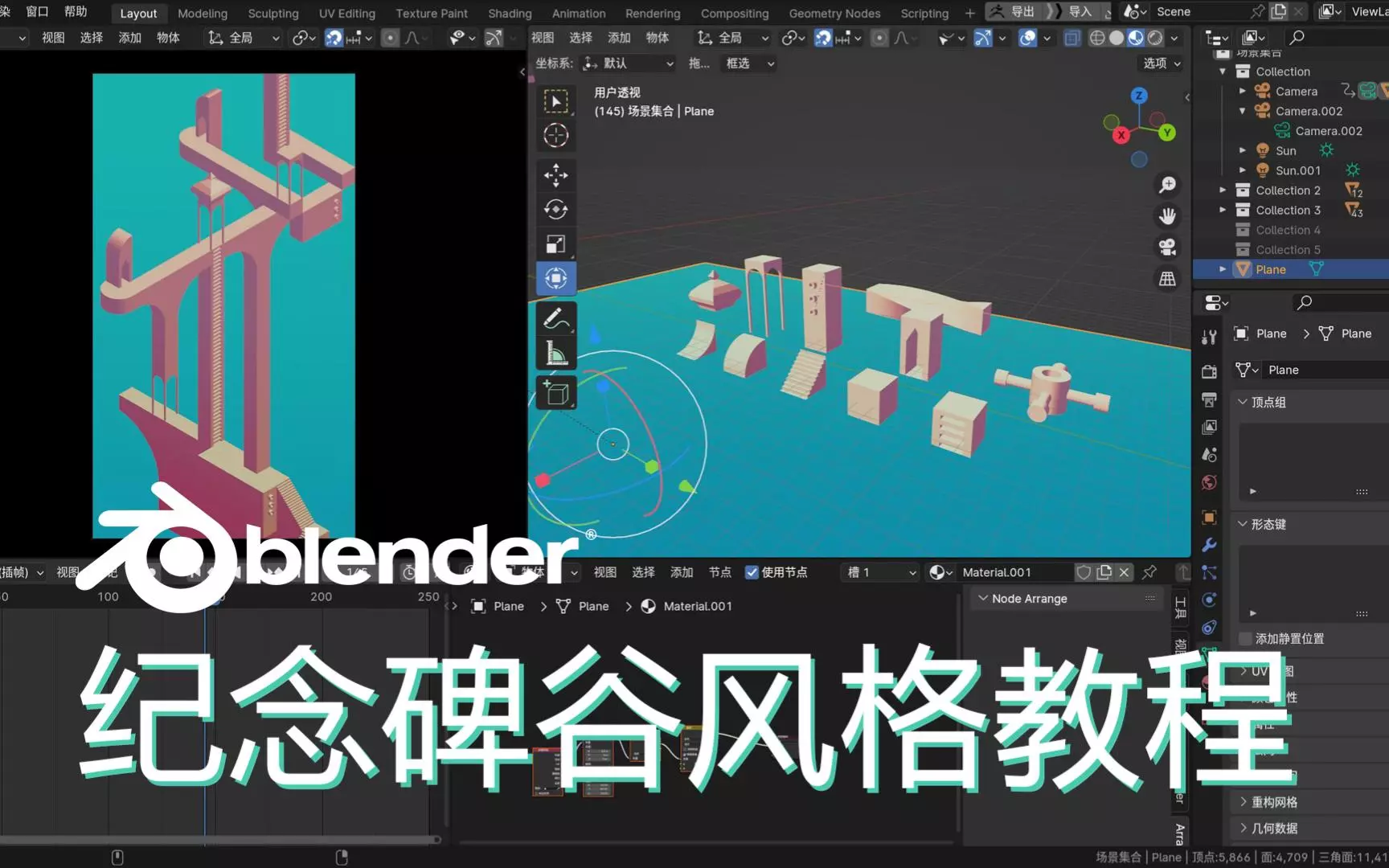Uncheck the 使用节点 checkbox
The image size is (1389, 868).
pos(752,572)
